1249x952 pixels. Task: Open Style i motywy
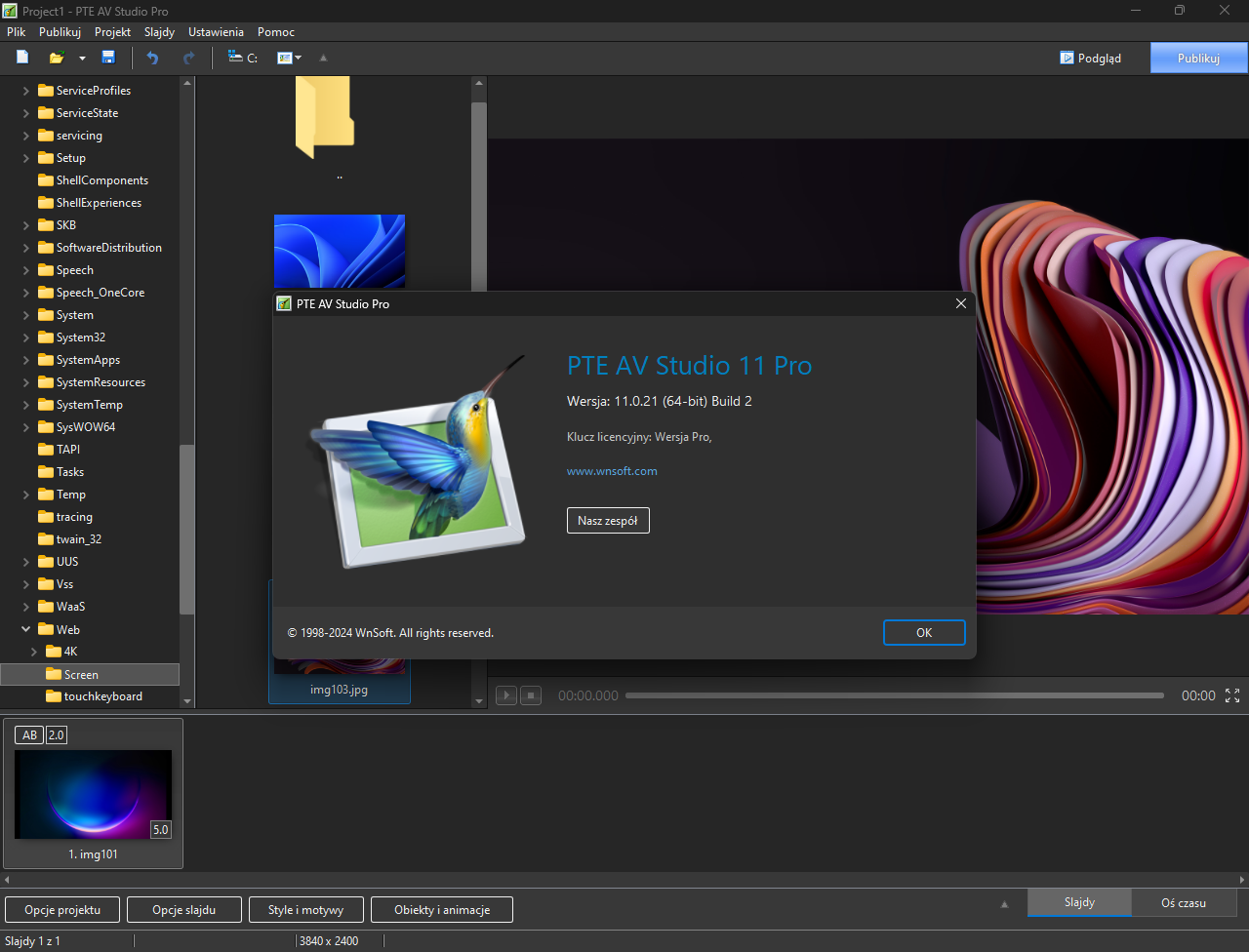click(x=306, y=910)
